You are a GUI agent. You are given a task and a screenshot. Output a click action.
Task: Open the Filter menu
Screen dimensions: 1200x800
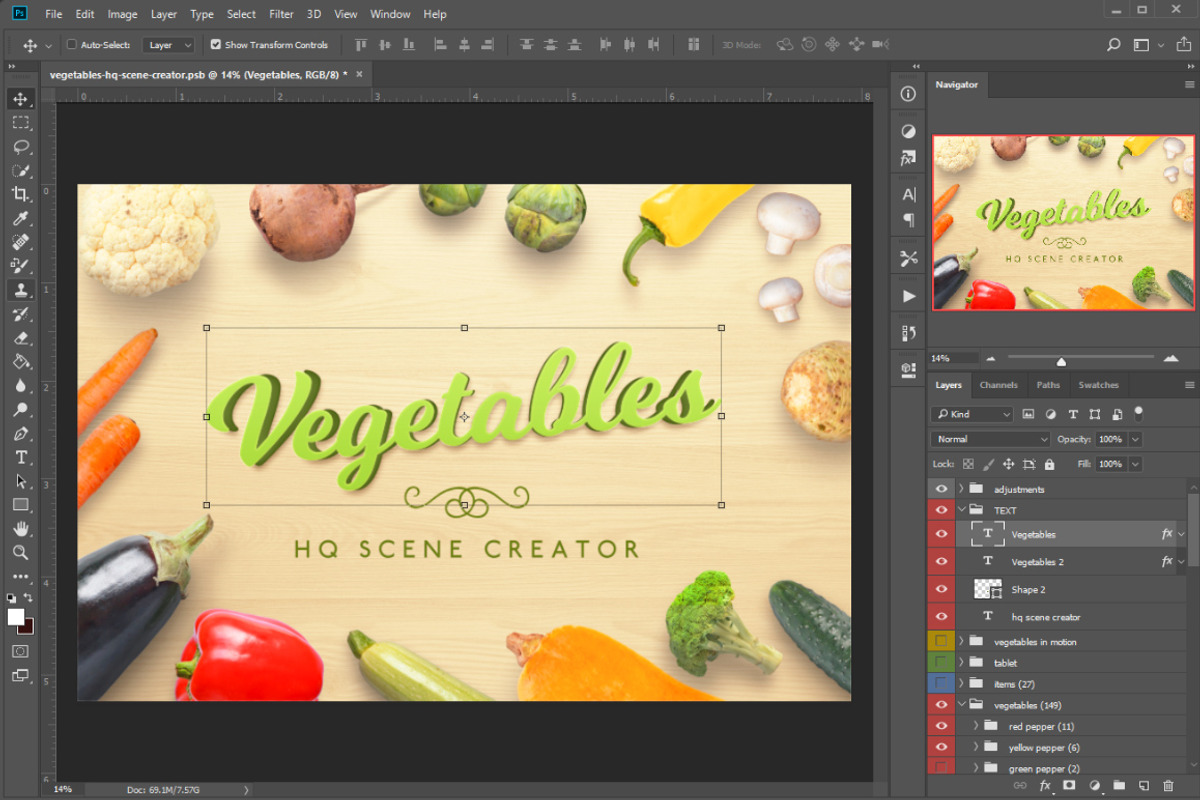[281, 14]
